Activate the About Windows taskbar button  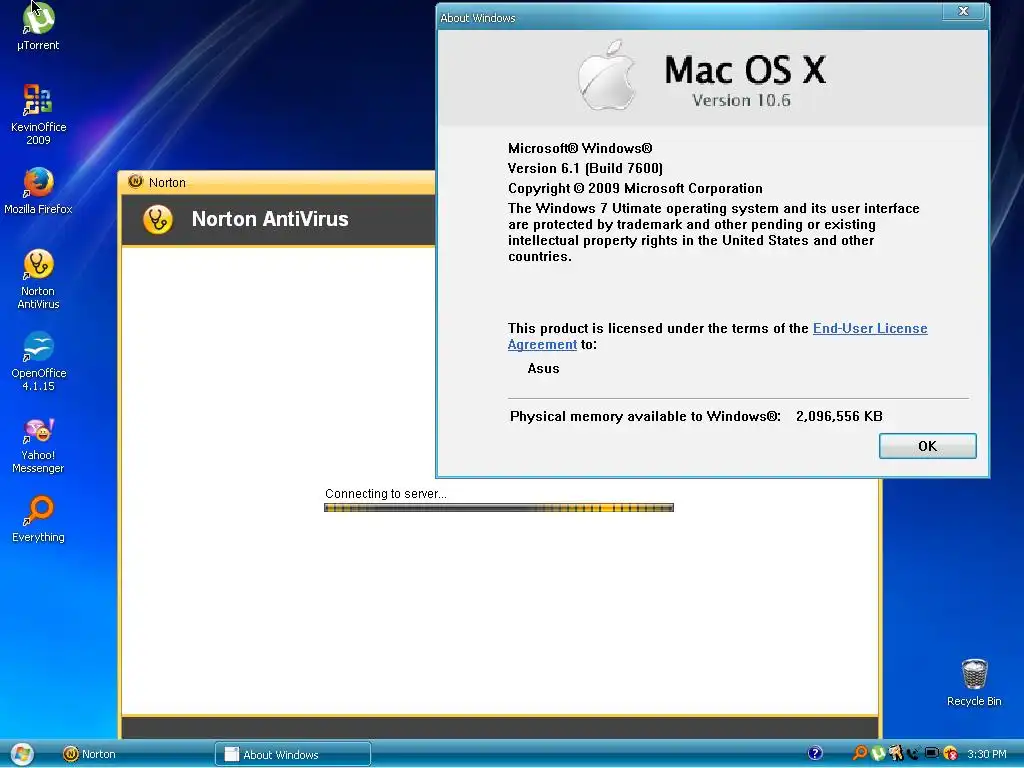(x=293, y=754)
